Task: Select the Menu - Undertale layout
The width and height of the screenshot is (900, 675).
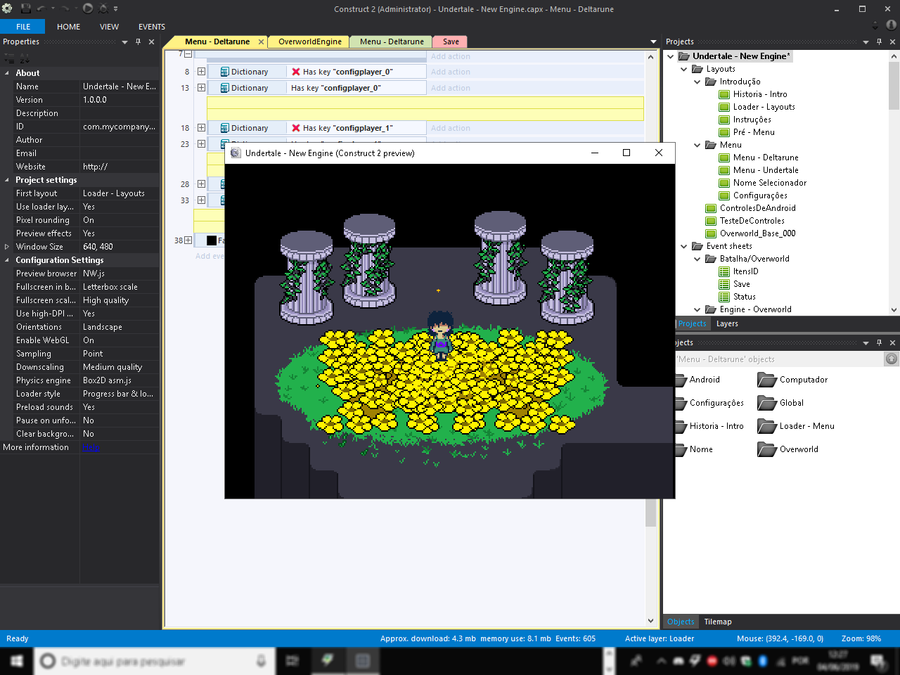Action: [x=766, y=170]
